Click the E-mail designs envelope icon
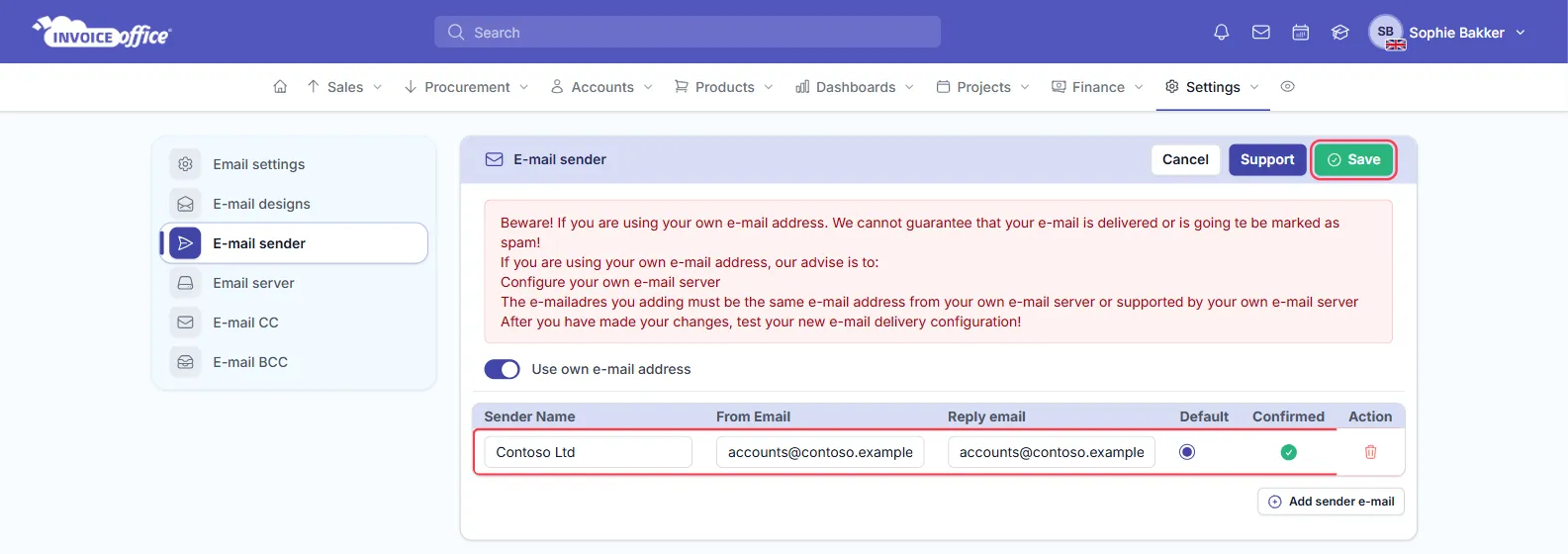1568x554 pixels. [185, 204]
